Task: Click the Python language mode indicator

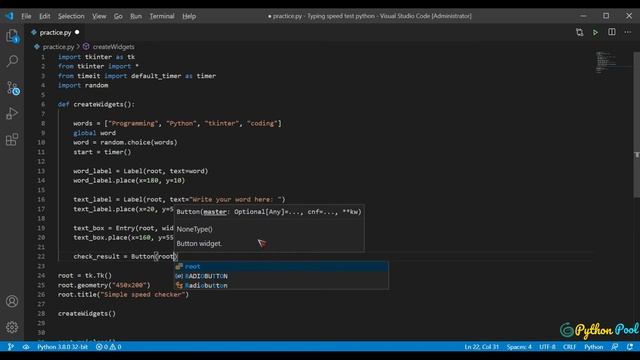Action: [593, 347]
